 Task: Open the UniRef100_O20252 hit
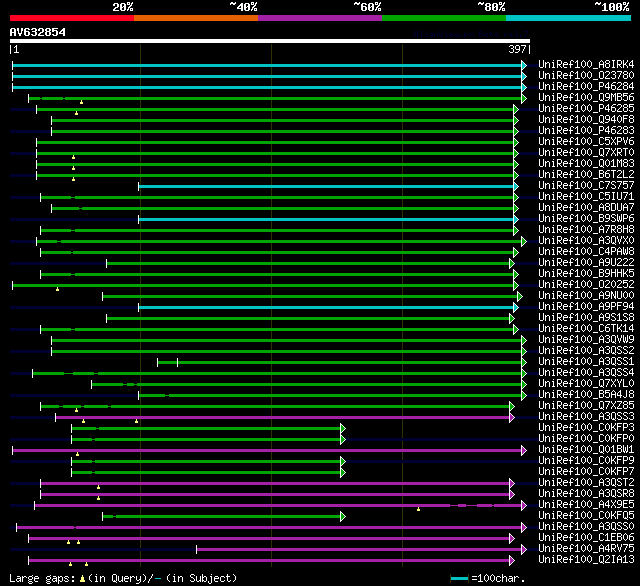(586, 285)
